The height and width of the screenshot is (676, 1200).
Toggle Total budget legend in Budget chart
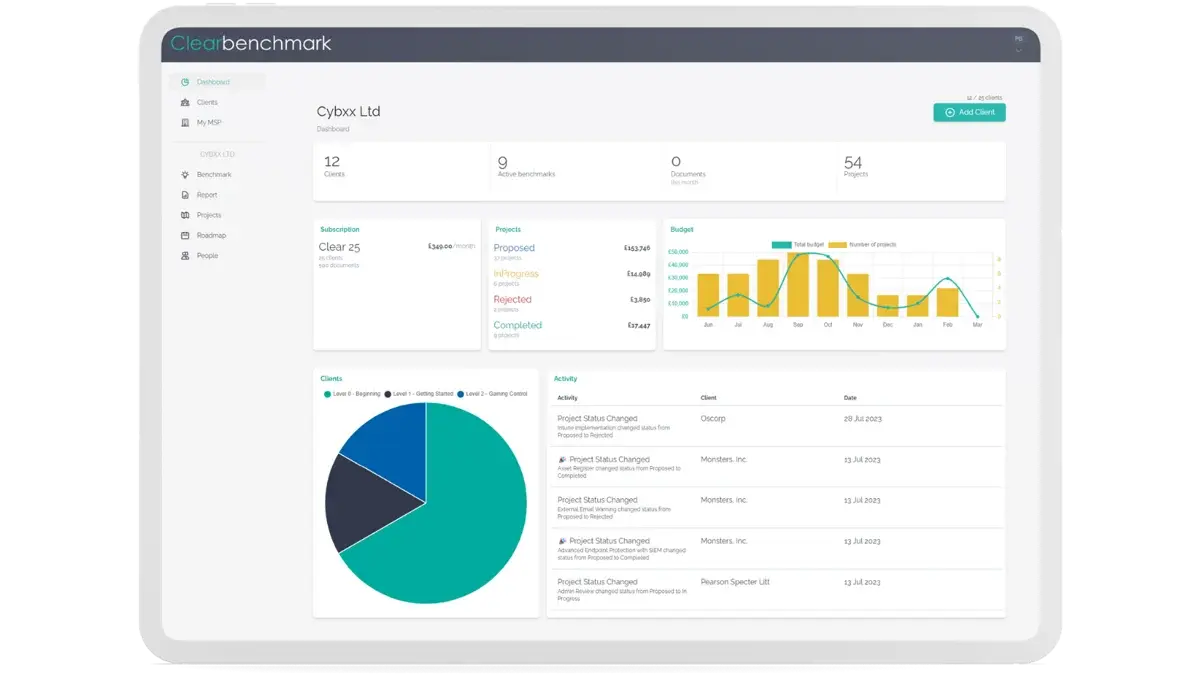click(797, 244)
